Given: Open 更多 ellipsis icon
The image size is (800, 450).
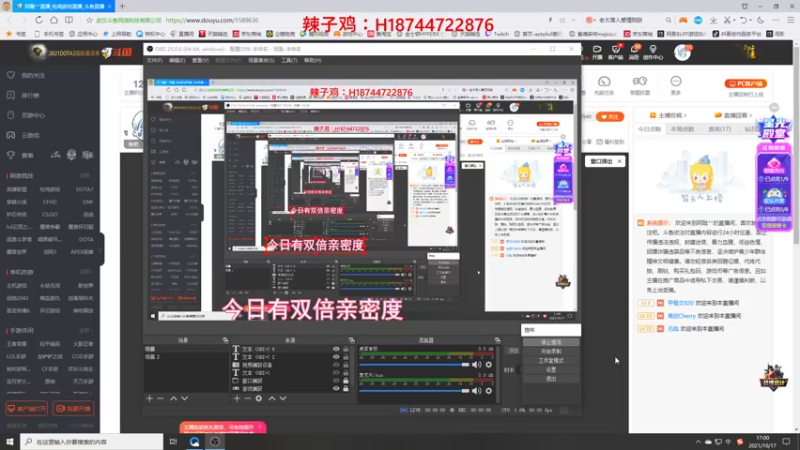Looking at the screenshot, I should (x=676, y=82).
